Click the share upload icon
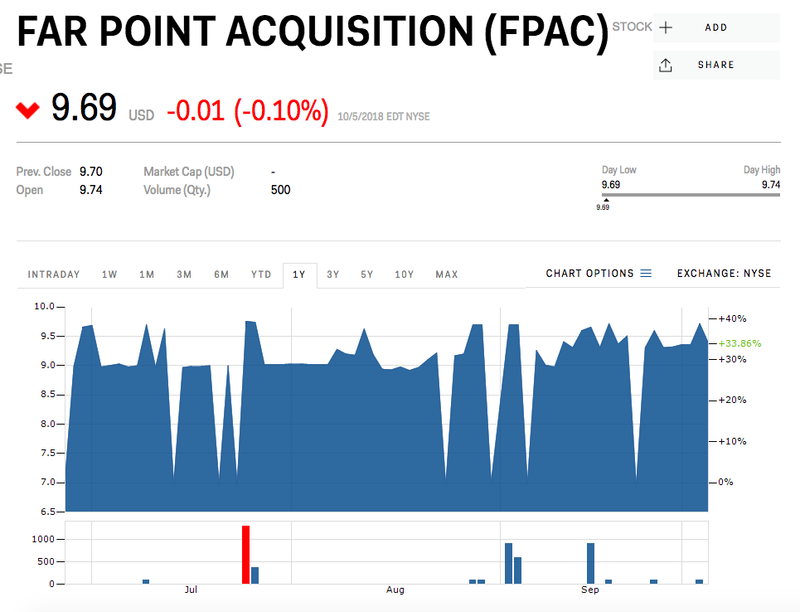This screenshot has height=612, width=800. pyautogui.click(x=666, y=64)
